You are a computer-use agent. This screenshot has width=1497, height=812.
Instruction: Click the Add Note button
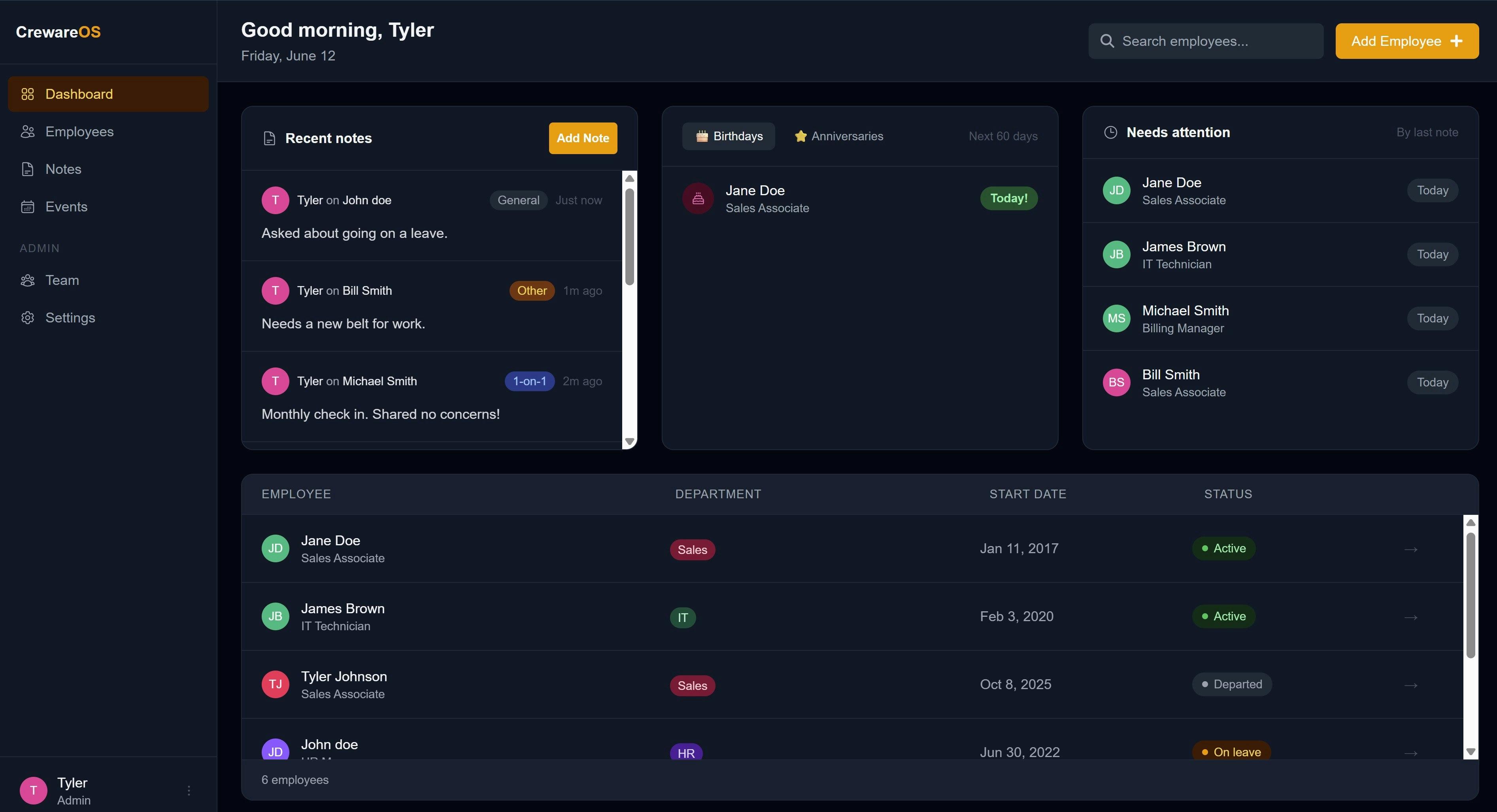click(x=583, y=138)
